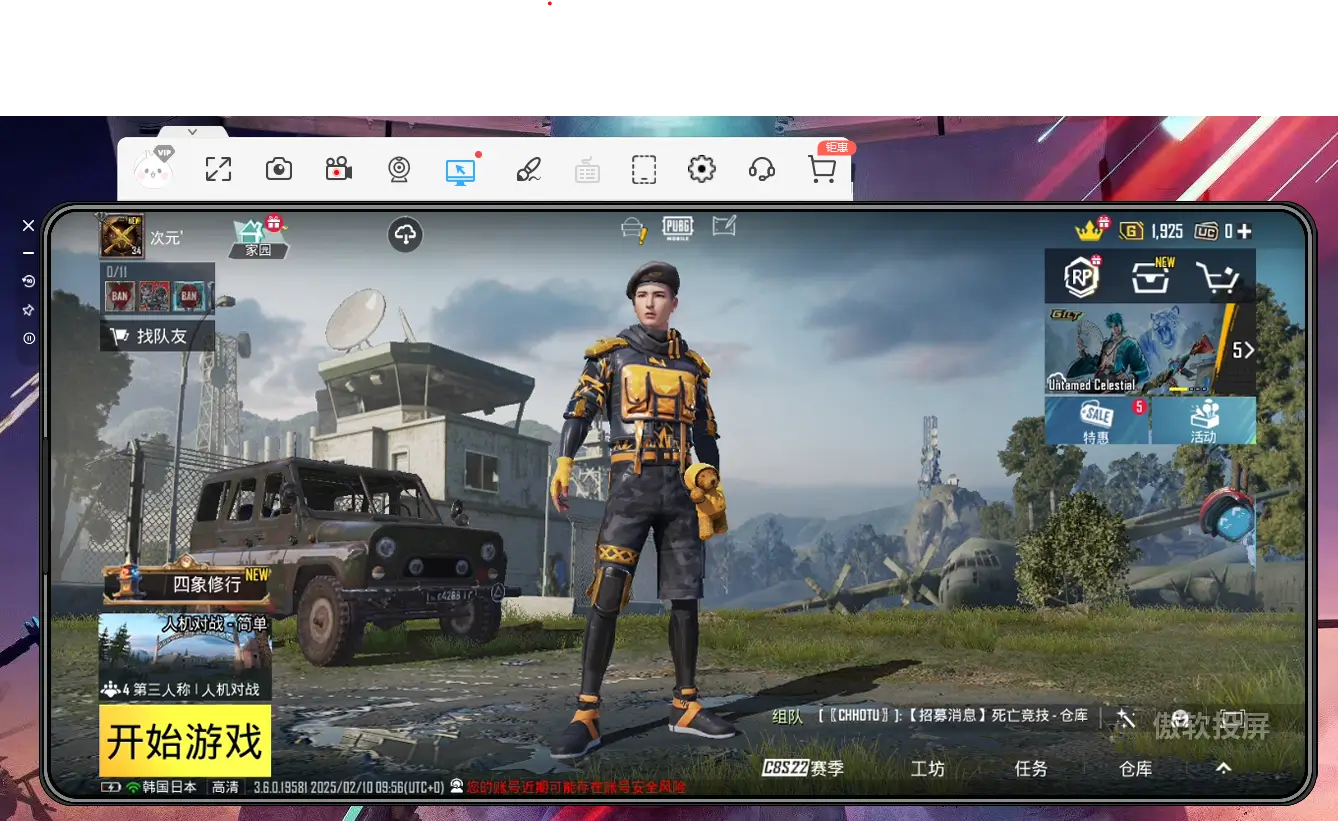Add UC currency with plus button
This screenshot has height=821, width=1338.
coord(1244,231)
